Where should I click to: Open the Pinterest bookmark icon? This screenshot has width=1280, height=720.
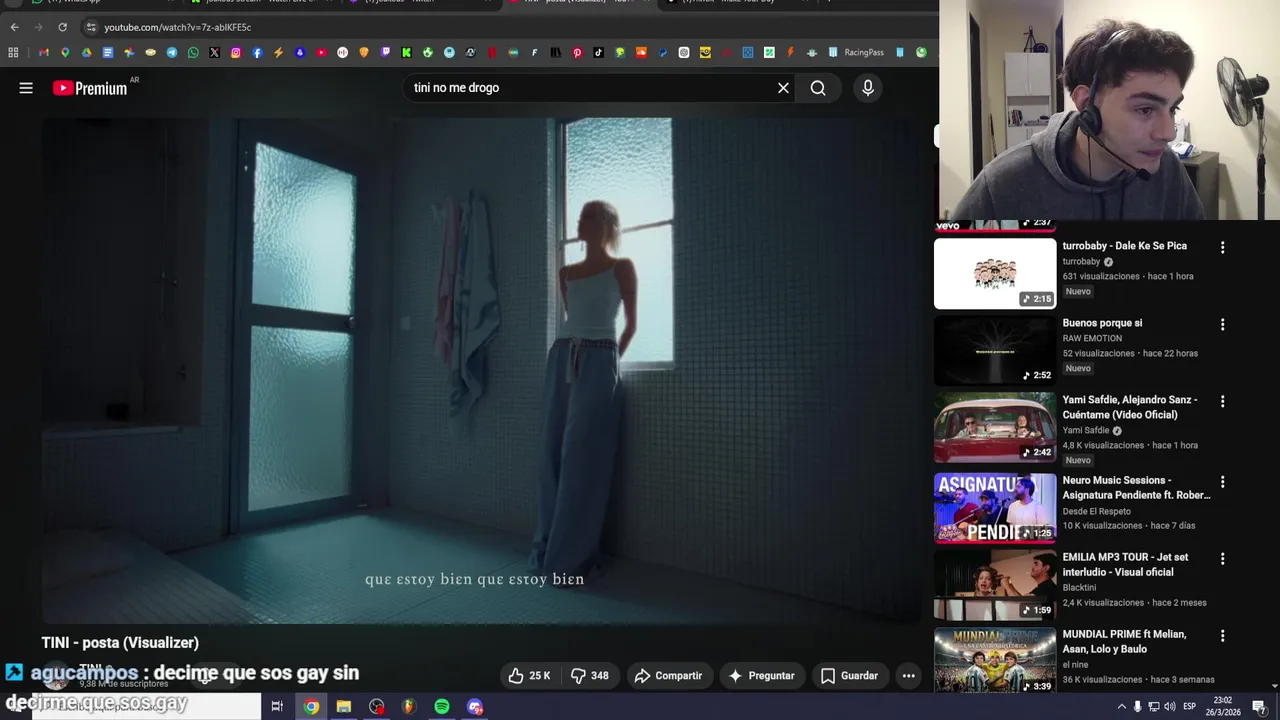(577, 52)
